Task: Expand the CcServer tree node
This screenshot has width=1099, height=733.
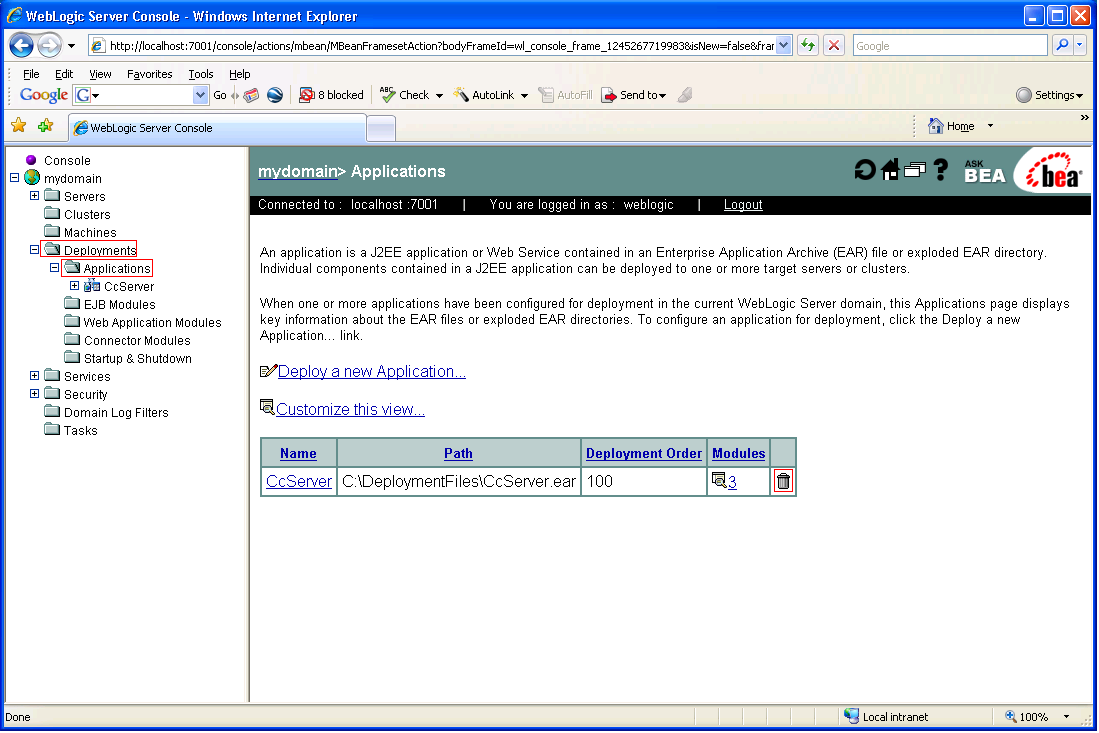Action: [x=74, y=286]
